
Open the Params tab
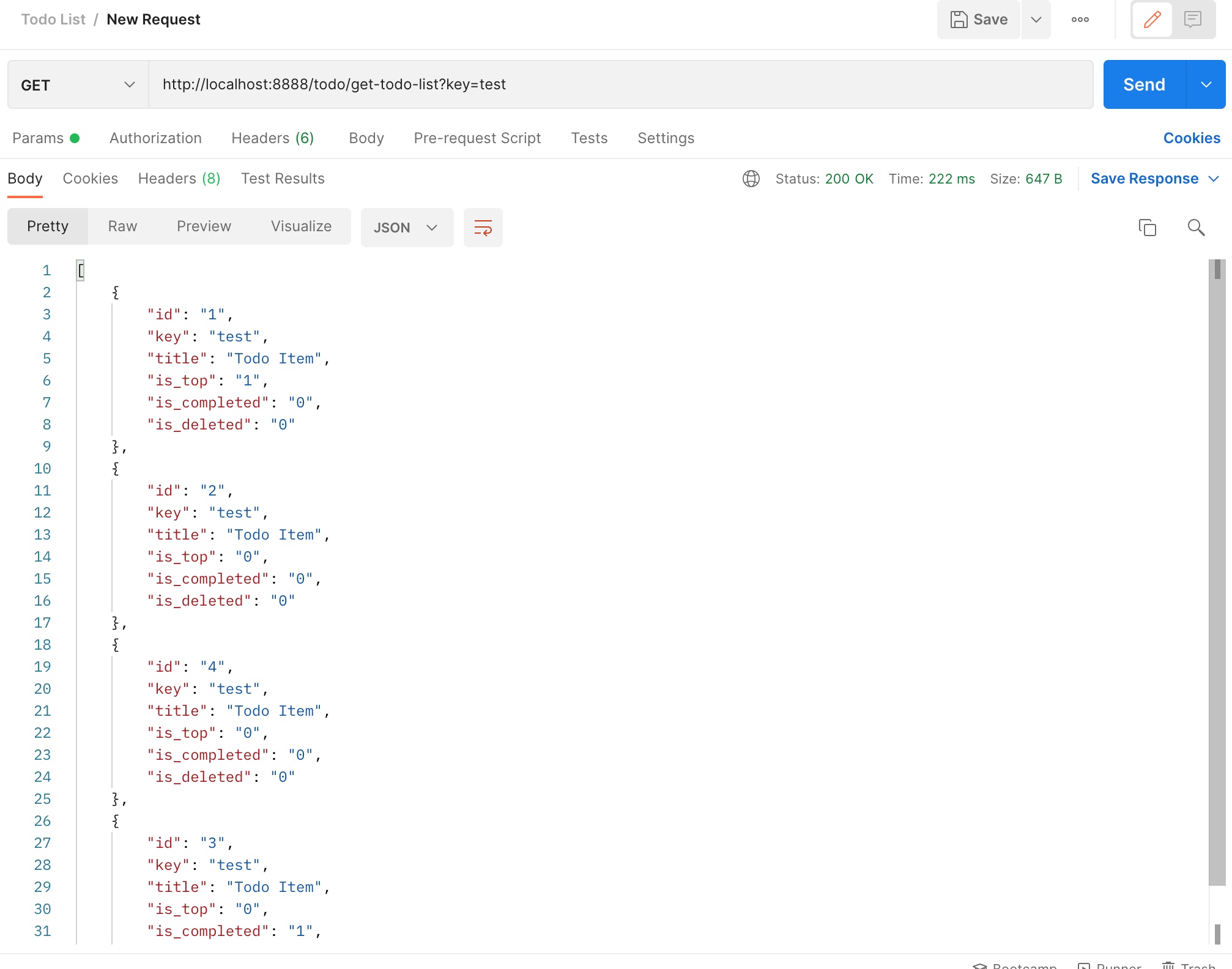point(46,138)
